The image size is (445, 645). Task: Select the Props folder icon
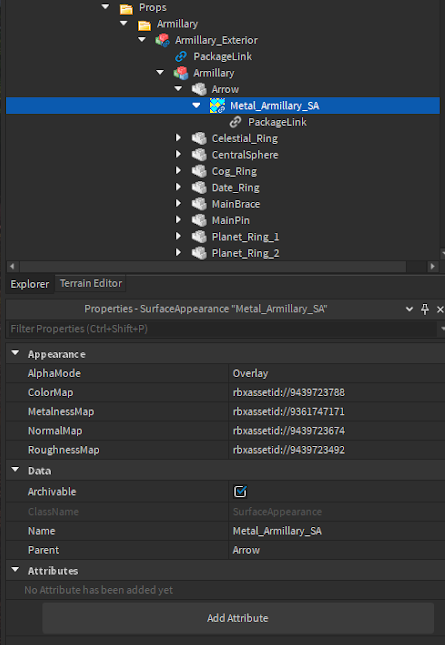tap(126, 8)
